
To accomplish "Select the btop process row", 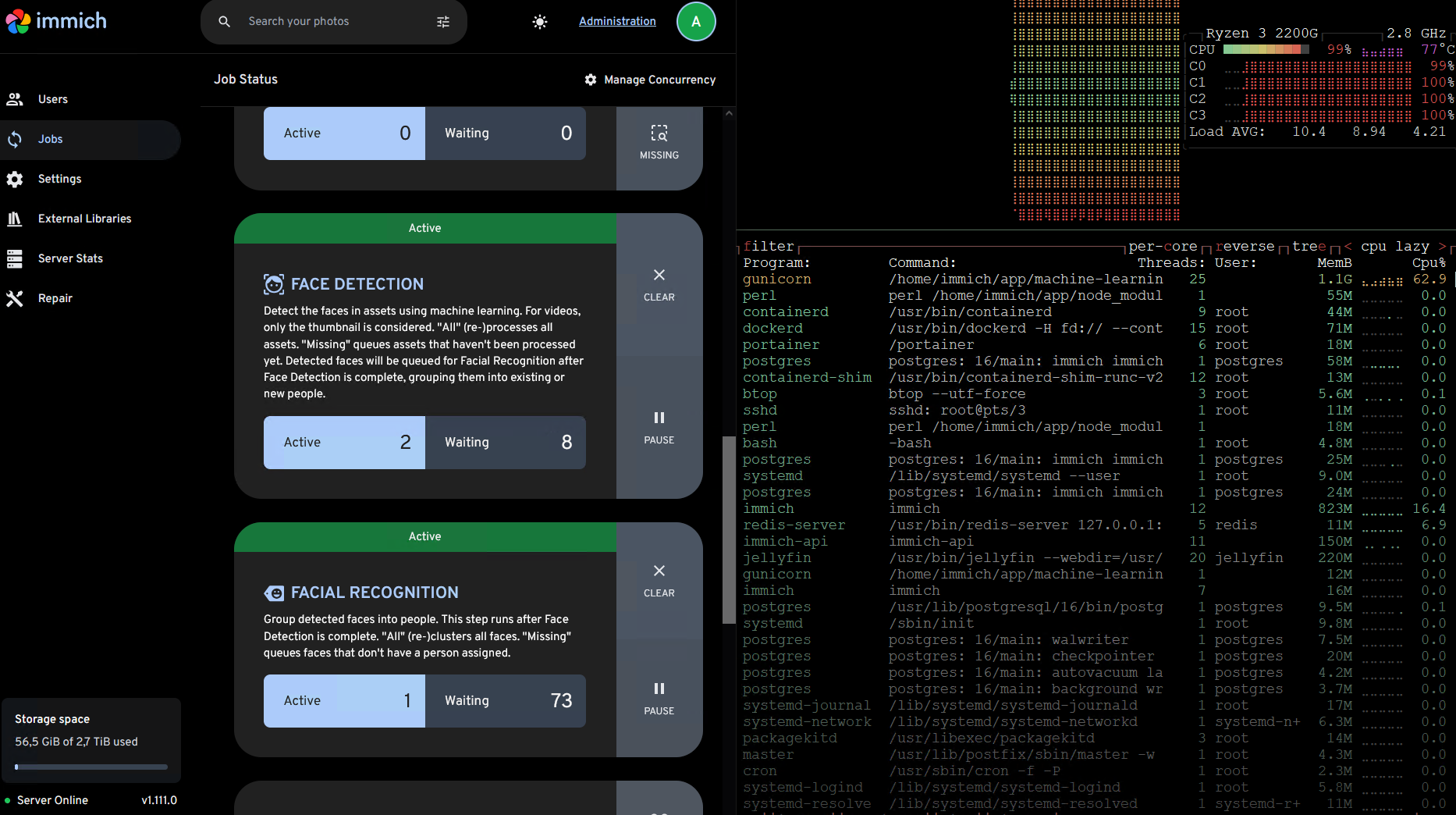I will 1095,393.
